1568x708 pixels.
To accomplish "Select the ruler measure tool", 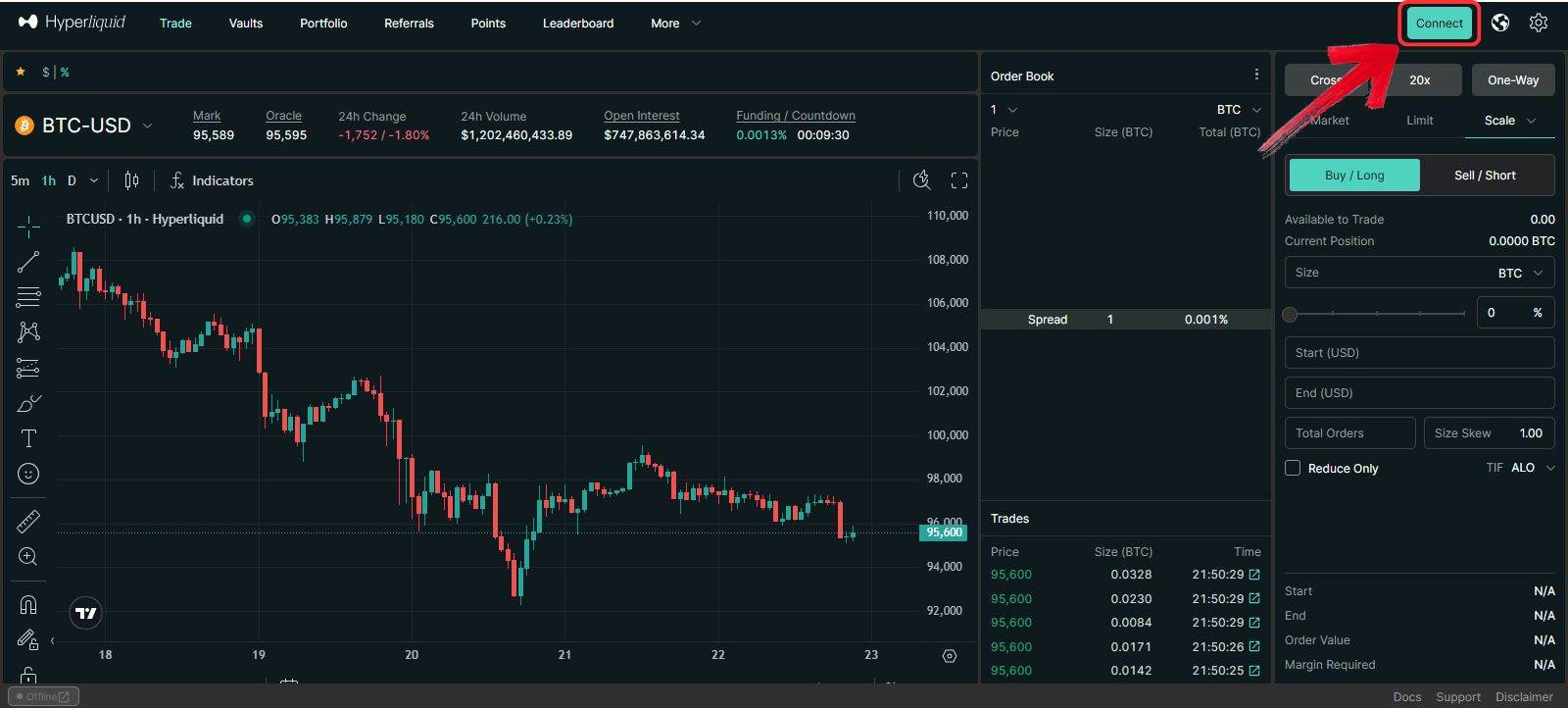I will (x=28, y=522).
